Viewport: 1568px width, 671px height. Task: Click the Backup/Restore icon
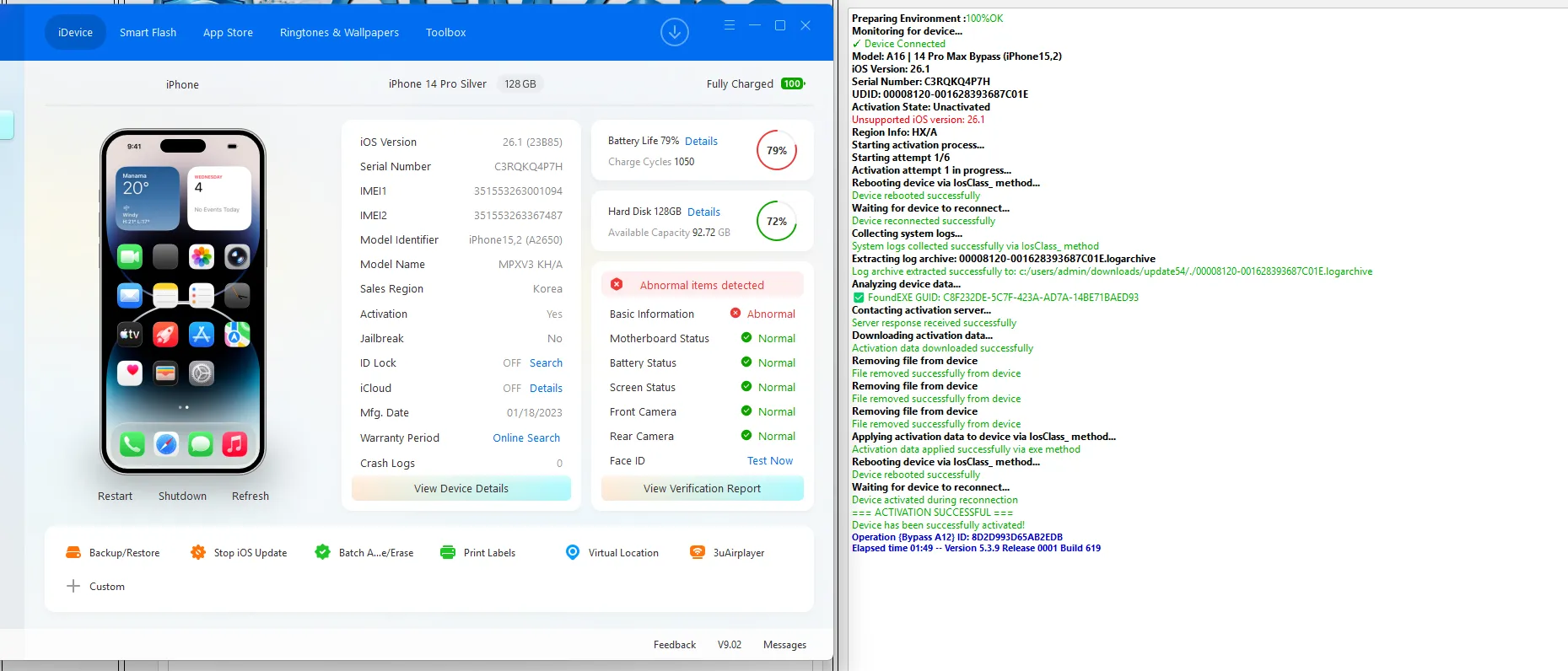pyautogui.click(x=73, y=553)
